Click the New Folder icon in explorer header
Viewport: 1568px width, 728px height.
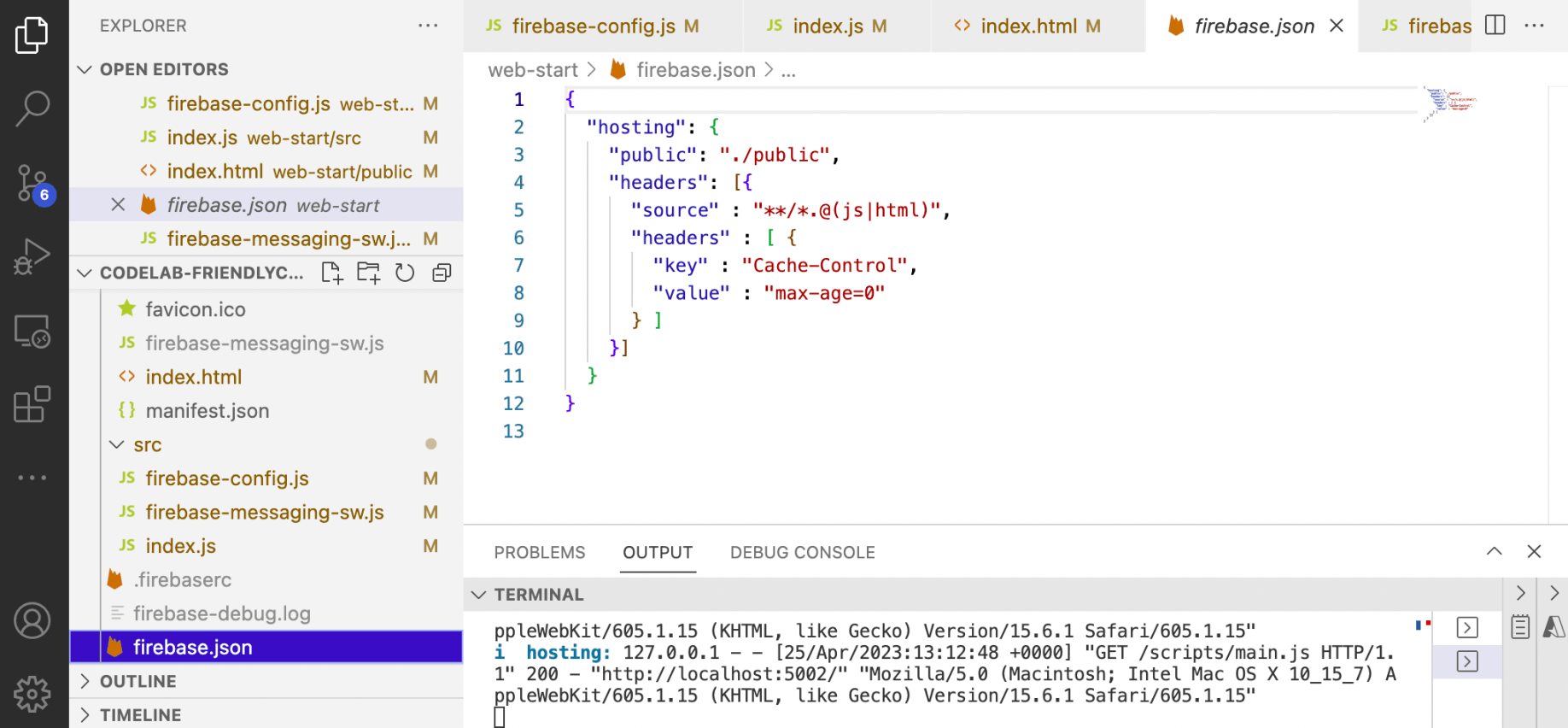tap(368, 273)
